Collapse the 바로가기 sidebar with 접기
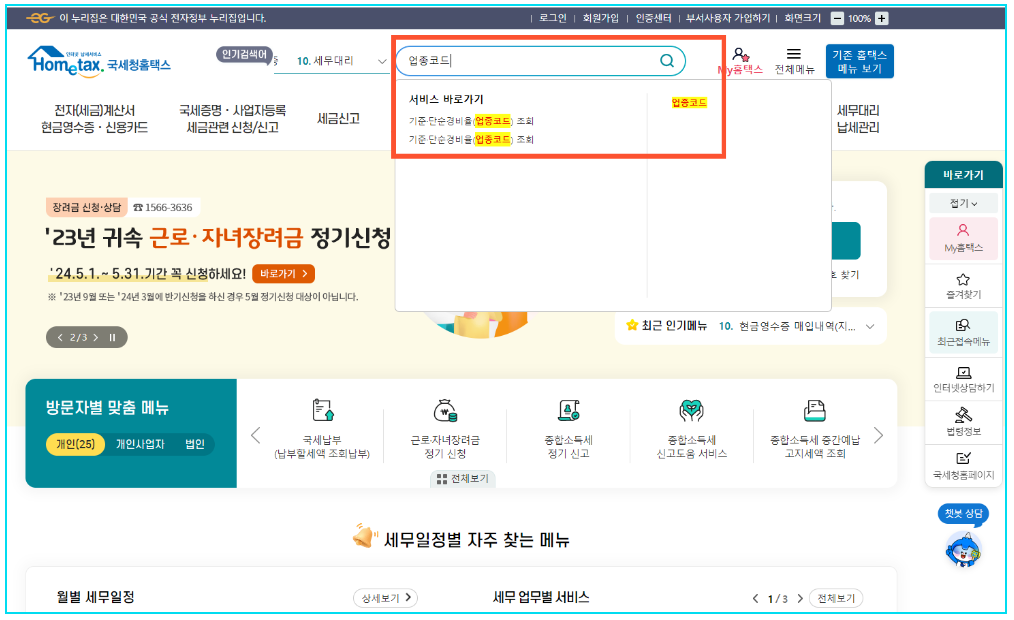 click(961, 202)
